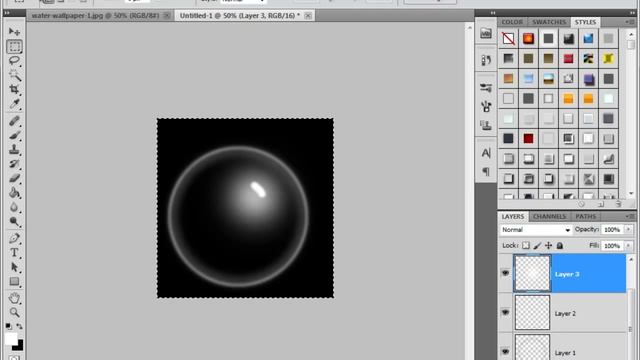This screenshot has height=360, width=640.
Task: Select the Blur tool
Action: point(14,207)
